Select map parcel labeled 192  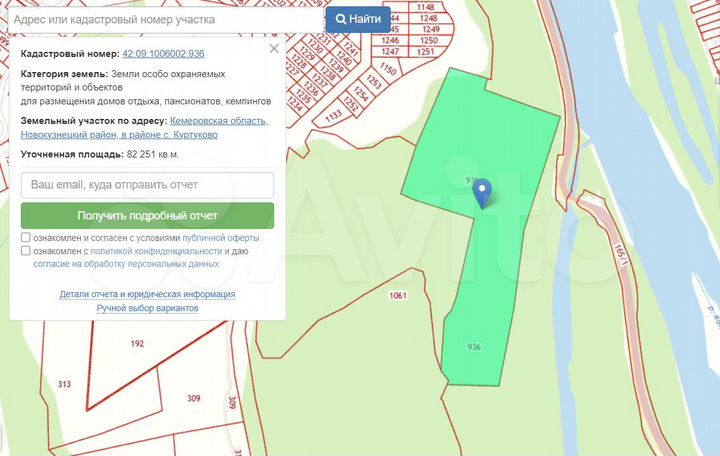[137, 343]
